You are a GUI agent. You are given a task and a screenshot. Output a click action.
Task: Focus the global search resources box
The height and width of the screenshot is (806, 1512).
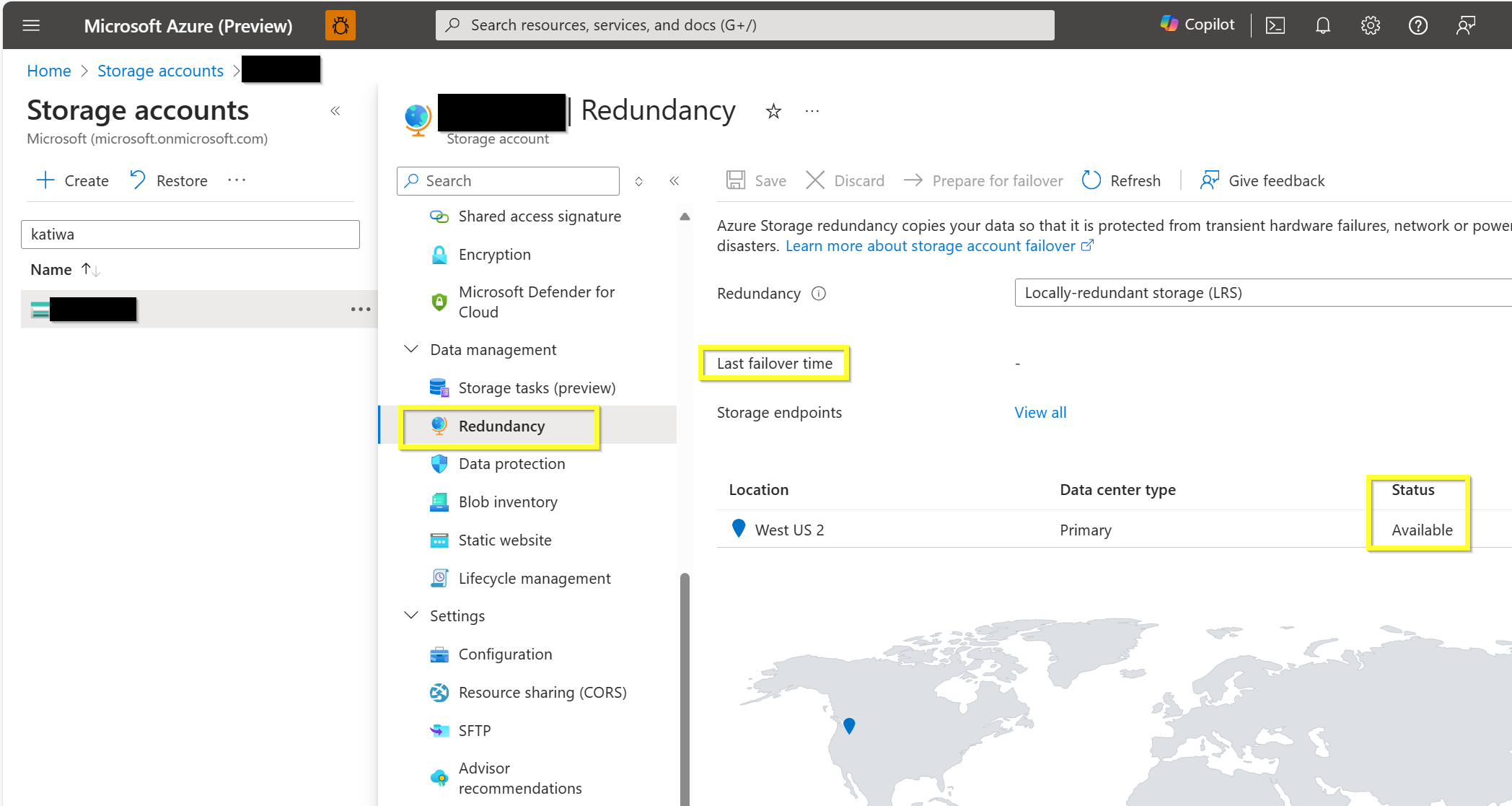tap(745, 25)
